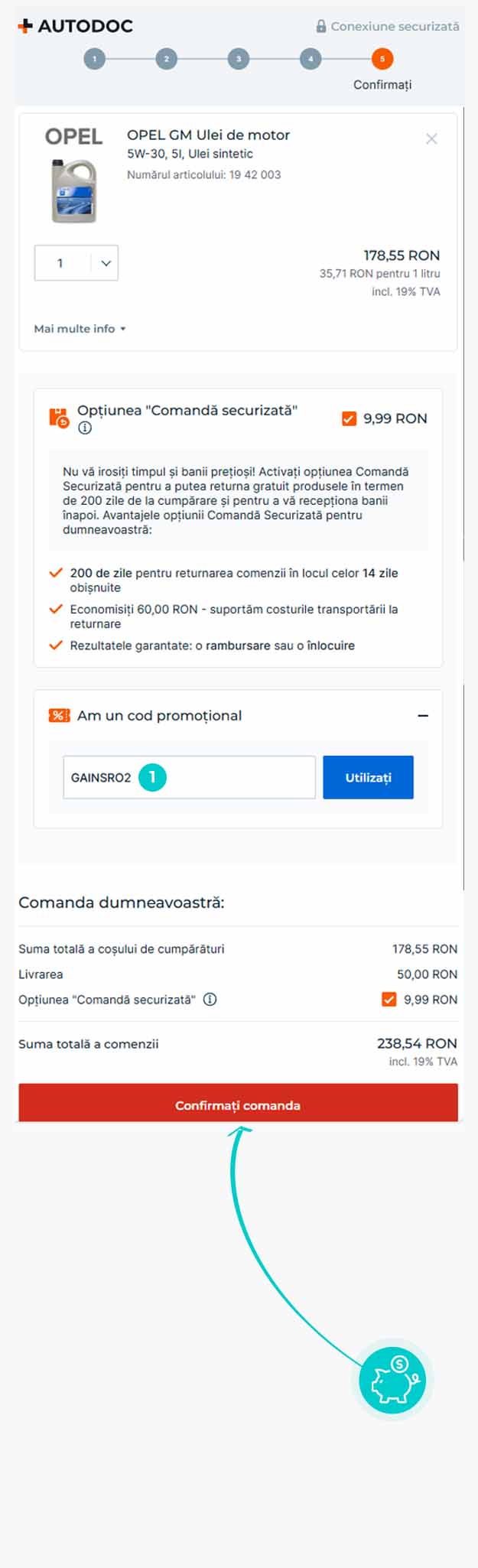Click Confirmați comanda button

238,1104
